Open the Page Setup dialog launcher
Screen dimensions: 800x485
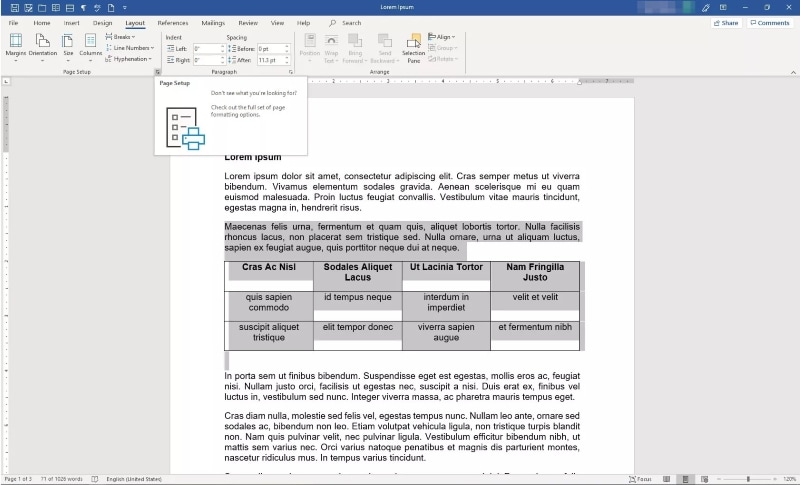click(158, 72)
